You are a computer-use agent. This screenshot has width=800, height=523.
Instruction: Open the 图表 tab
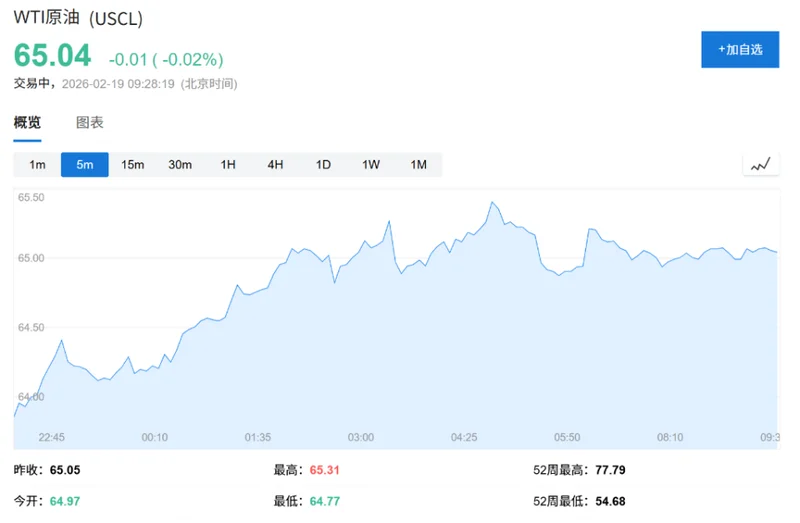(90, 123)
